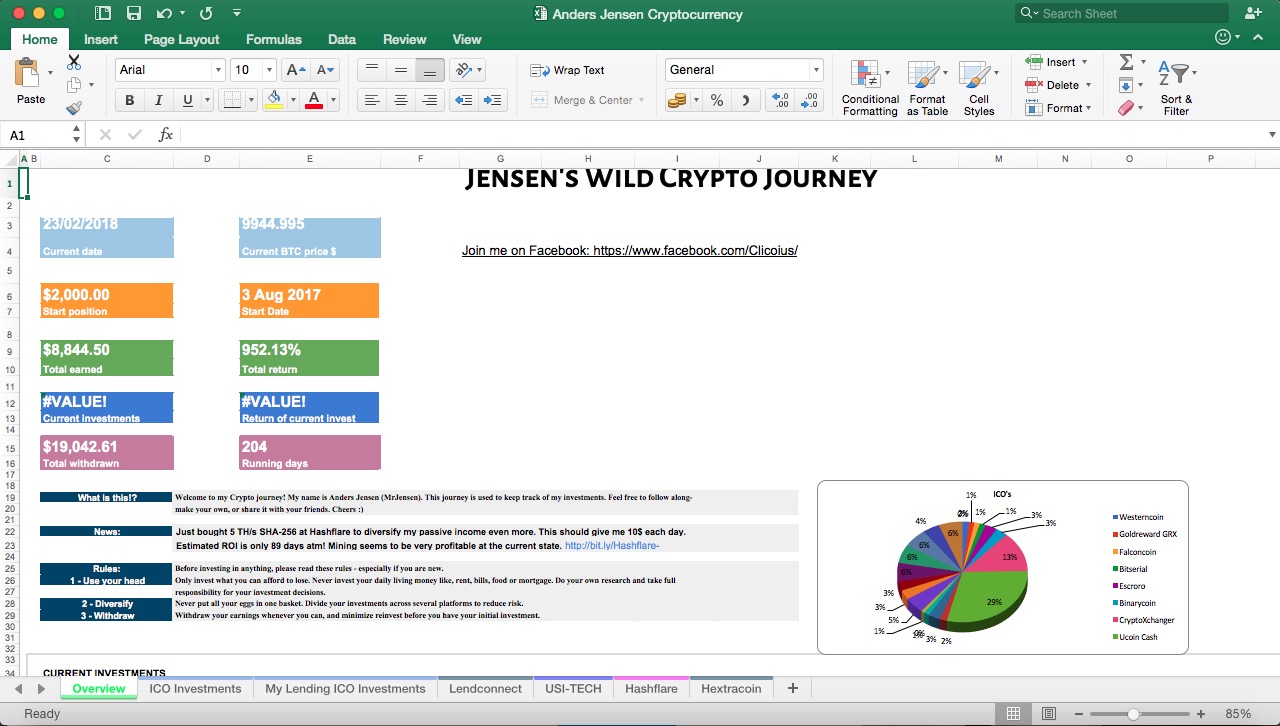Click the Cut scissors icon
Viewport: 1280px width, 726px height.
[74, 63]
